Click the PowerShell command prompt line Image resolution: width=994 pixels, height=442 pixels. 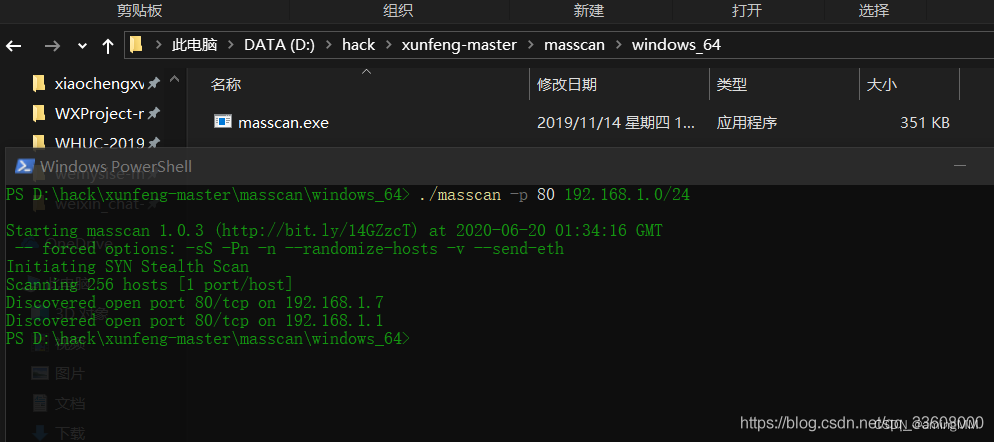[208, 339]
